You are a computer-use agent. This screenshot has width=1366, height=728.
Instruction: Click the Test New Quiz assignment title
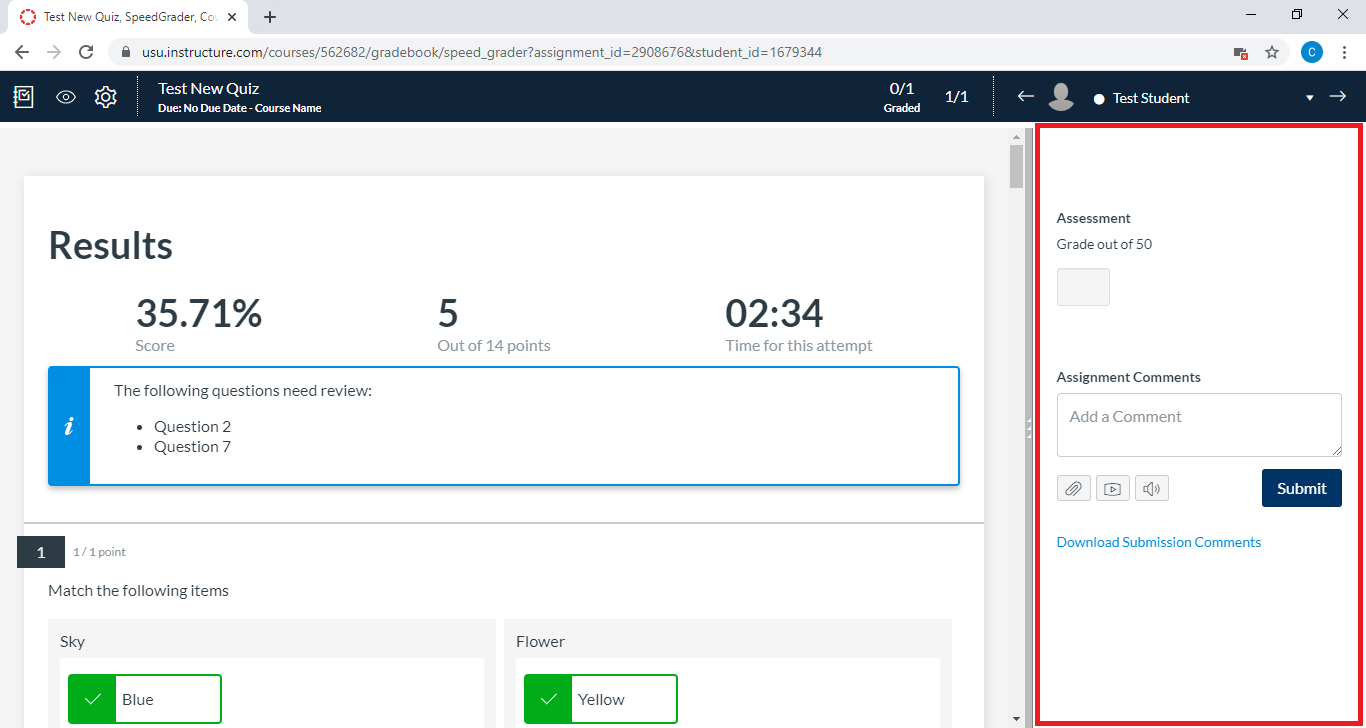pyautogui.click(x=208, y=89)
